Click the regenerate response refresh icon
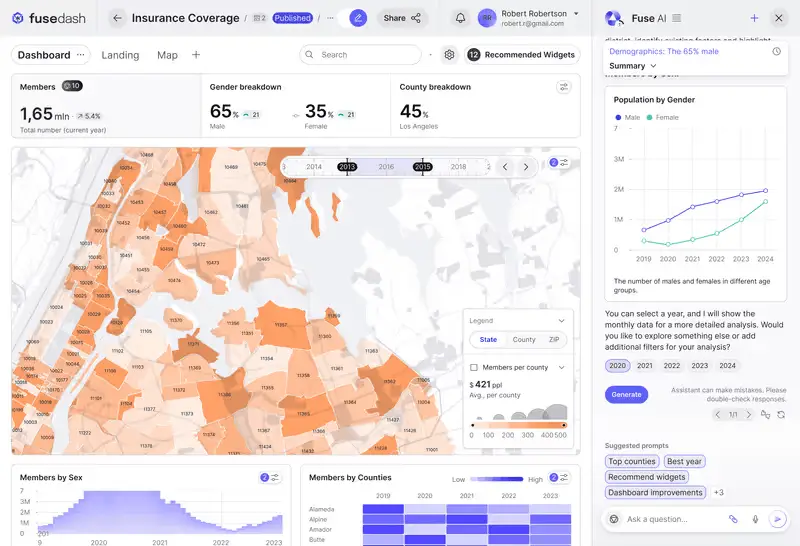Screen dimensions: 800x546 (781, 414)
